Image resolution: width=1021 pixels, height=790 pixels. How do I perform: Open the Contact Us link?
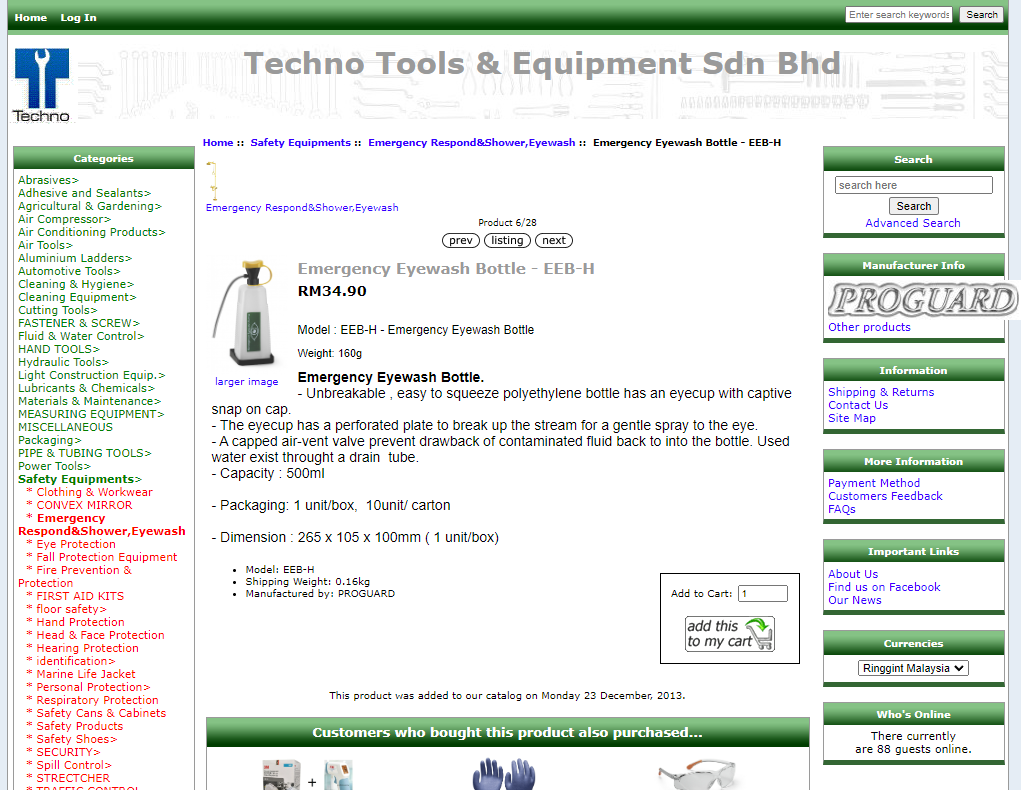tap(858, 405)
